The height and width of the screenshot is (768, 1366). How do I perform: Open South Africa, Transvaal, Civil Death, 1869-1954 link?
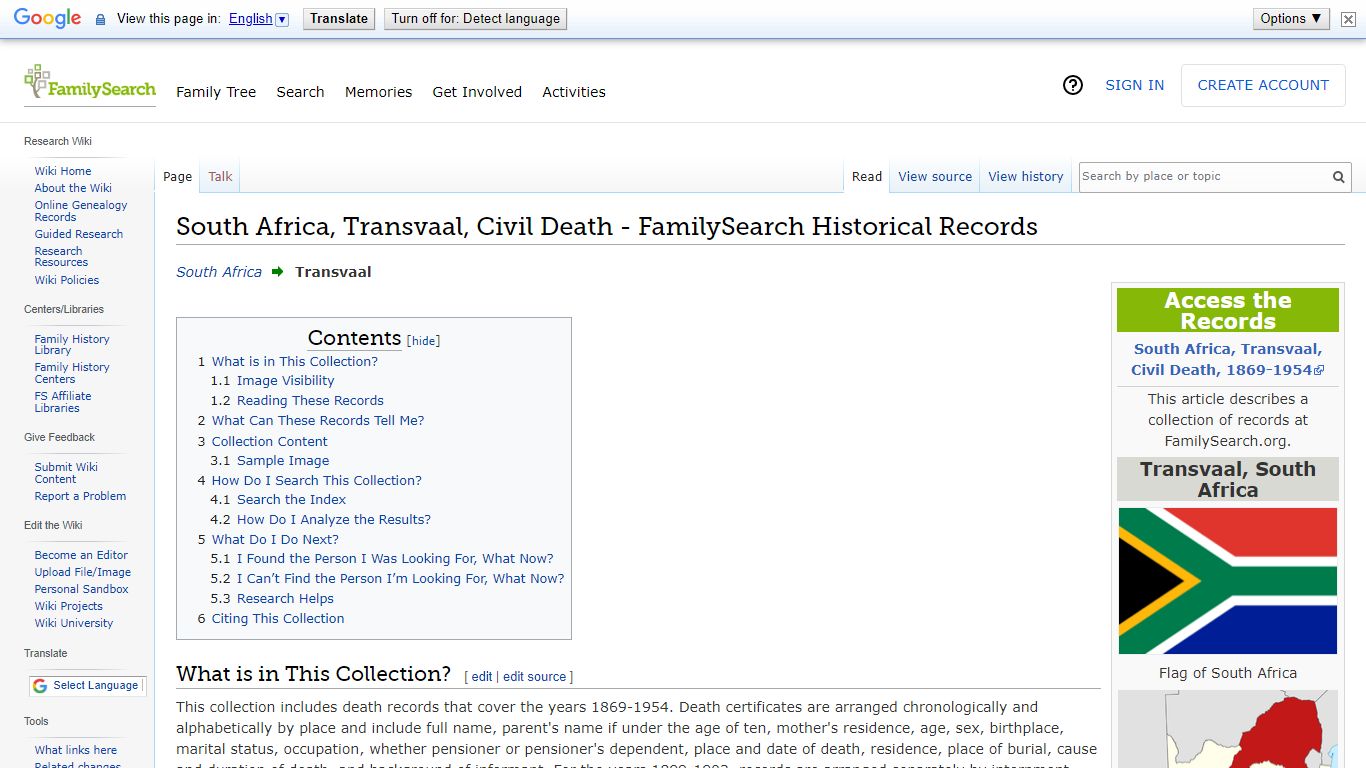[1227, 359]
